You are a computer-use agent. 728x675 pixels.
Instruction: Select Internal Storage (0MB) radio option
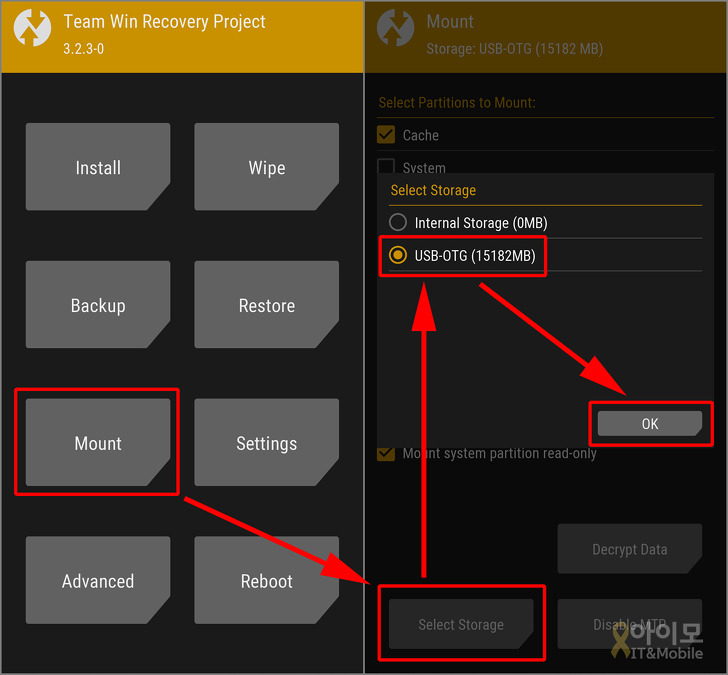(398, 222)
